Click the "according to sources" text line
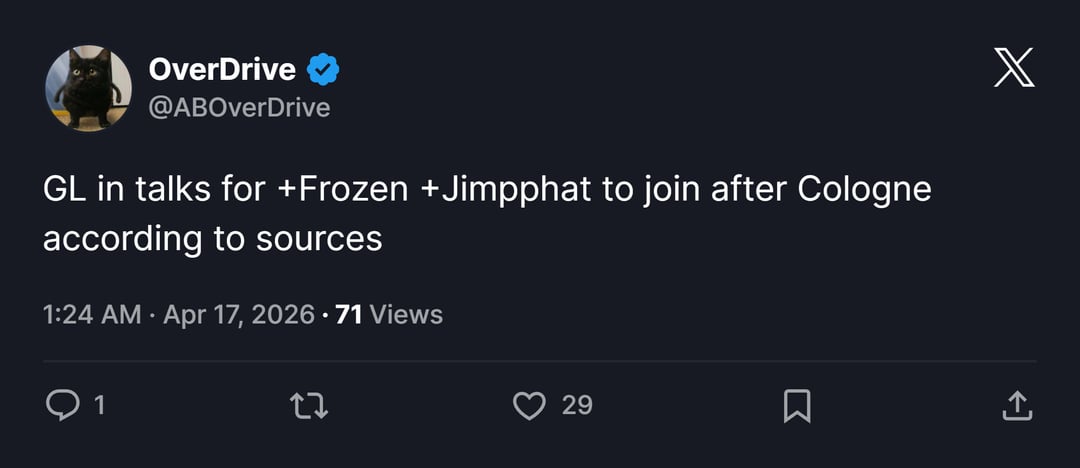Viewport: 1080px width, 468px height. coord(212,239)
